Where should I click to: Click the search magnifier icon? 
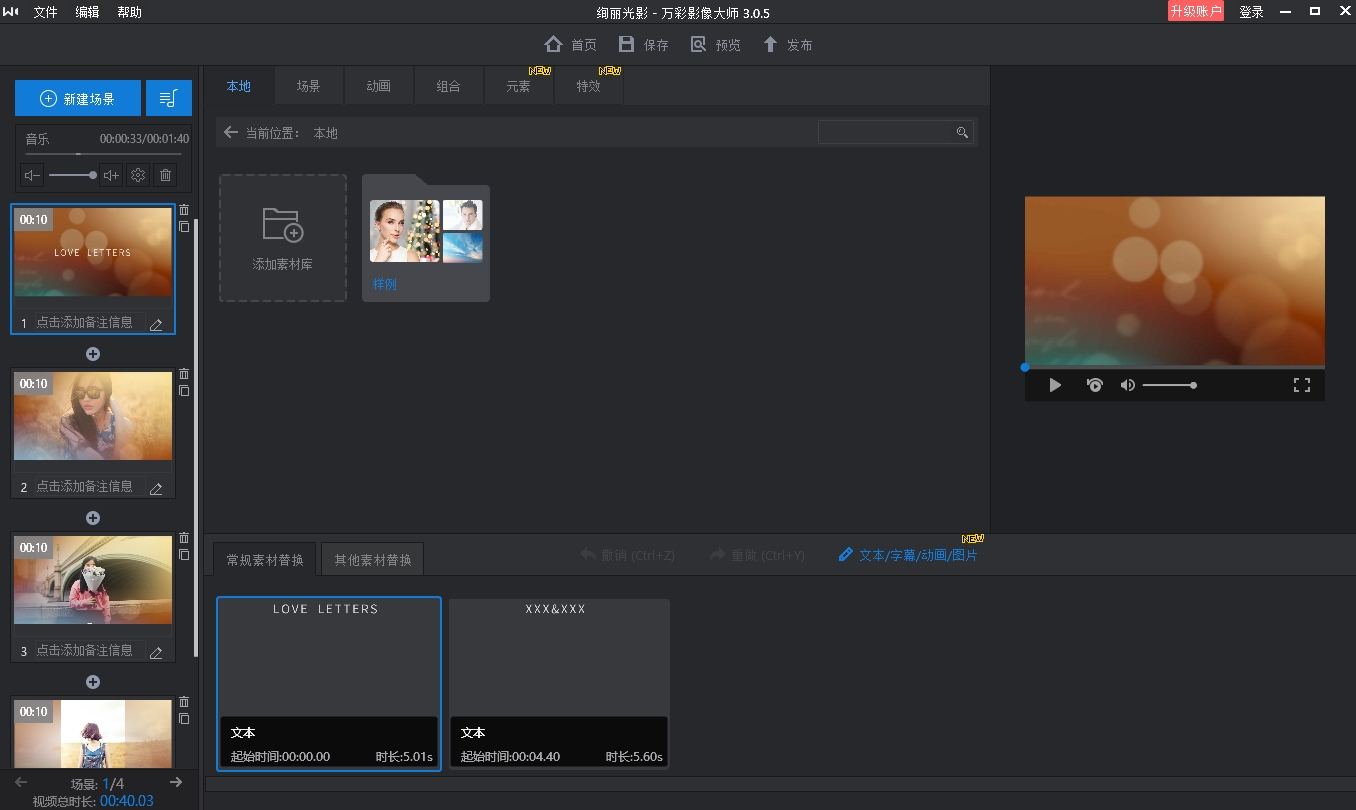(962, 132)
